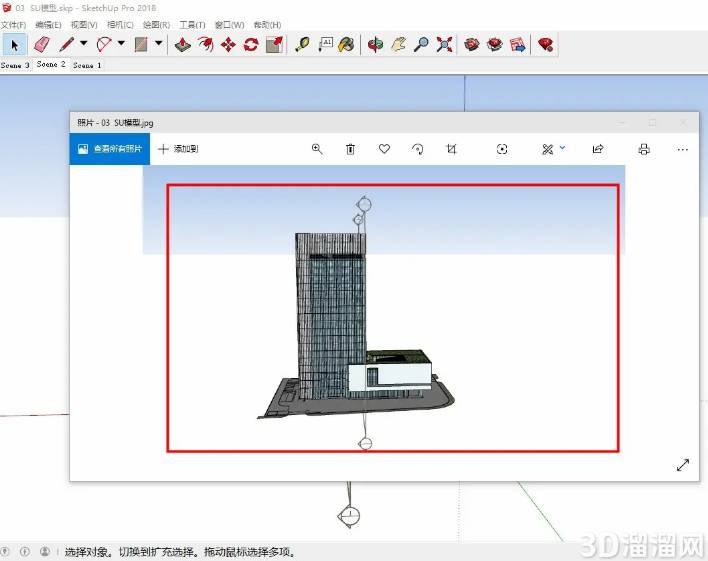This screenshot has width=708, height=561.
Task: Click the user sign-in icon in status bar
Action: pos(45,552)
